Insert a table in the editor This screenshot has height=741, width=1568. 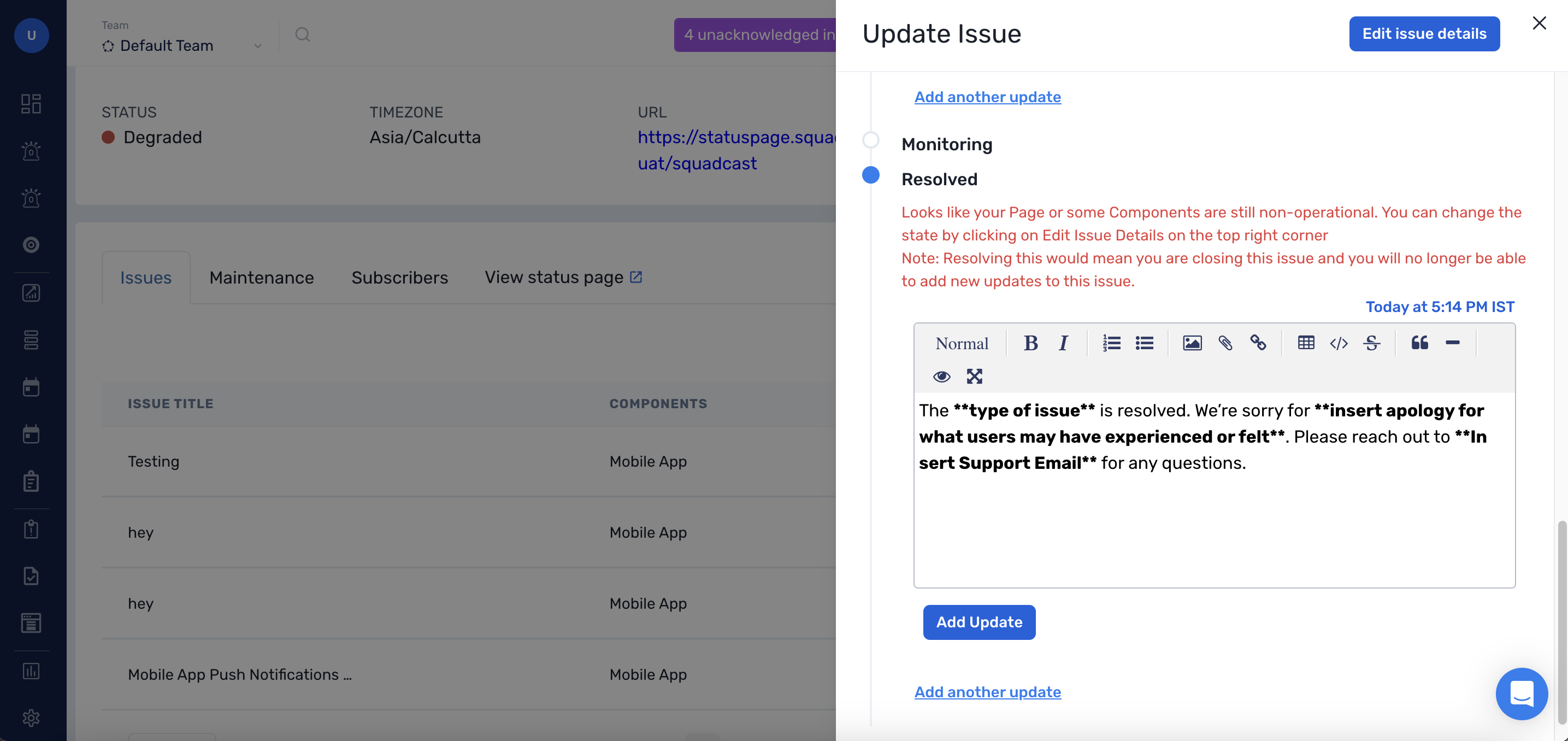point(1306,343)
